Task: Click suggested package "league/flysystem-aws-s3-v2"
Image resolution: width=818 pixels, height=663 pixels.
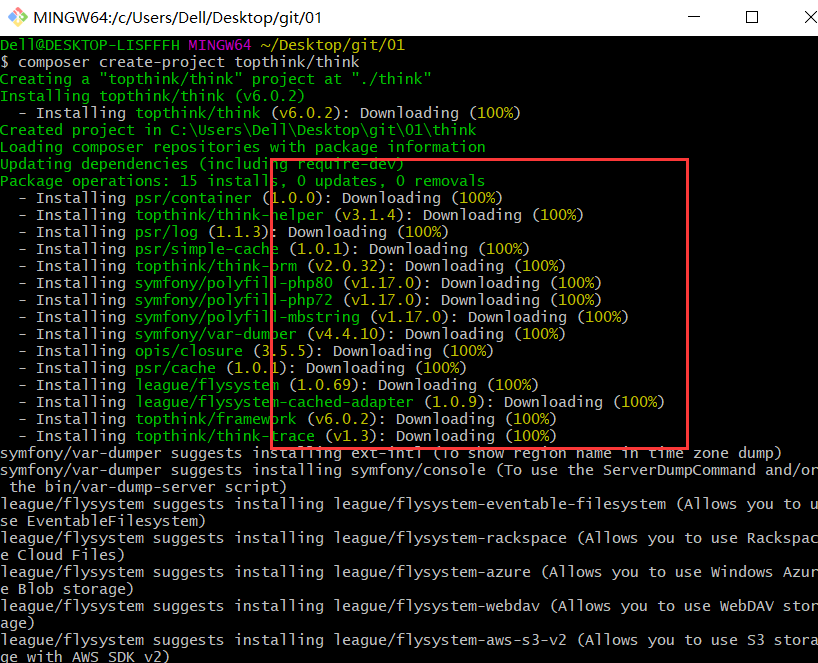Action: (450, 640)
